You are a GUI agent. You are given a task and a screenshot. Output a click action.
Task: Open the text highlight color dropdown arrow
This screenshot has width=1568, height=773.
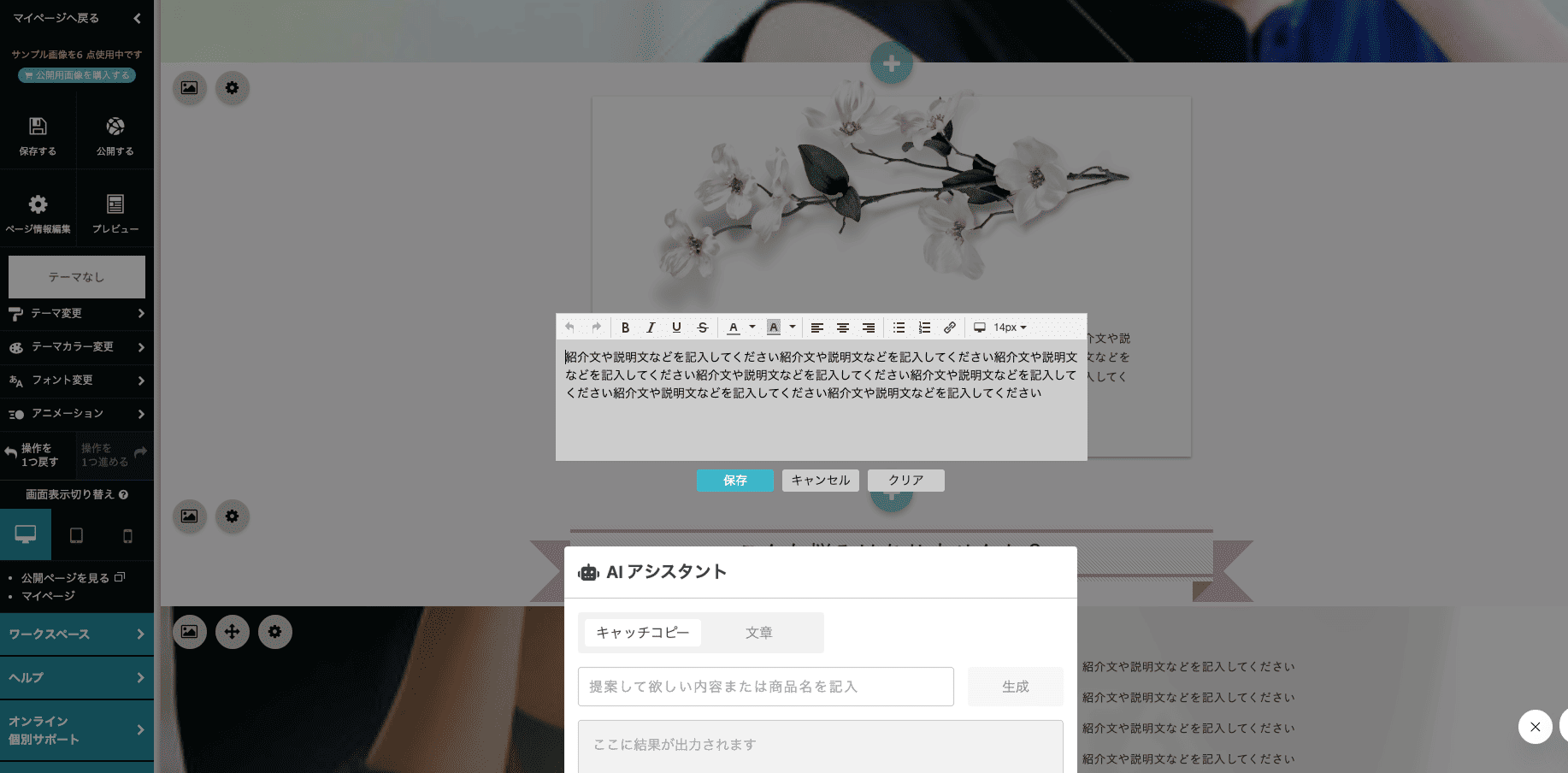point(793,327)
